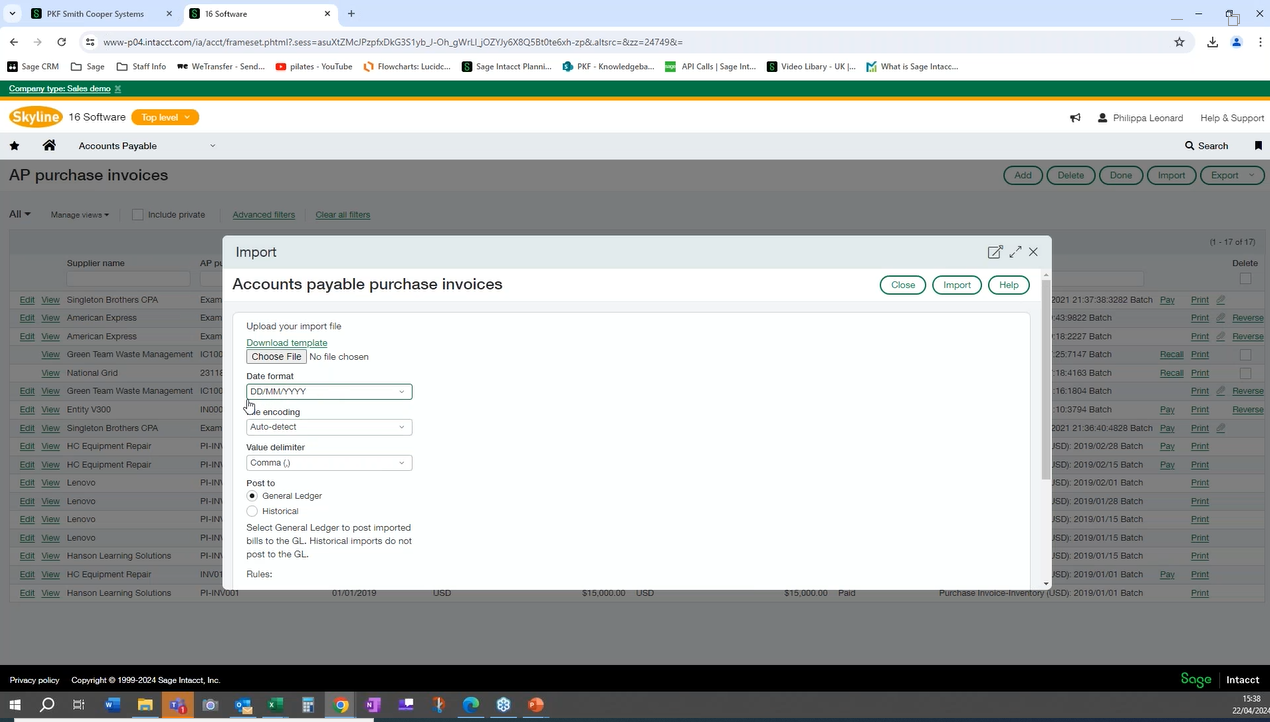Tick delete checkbox for National Grid row
The width and height of the screenshot is (1270, 722).
[x=1245, y=373]
